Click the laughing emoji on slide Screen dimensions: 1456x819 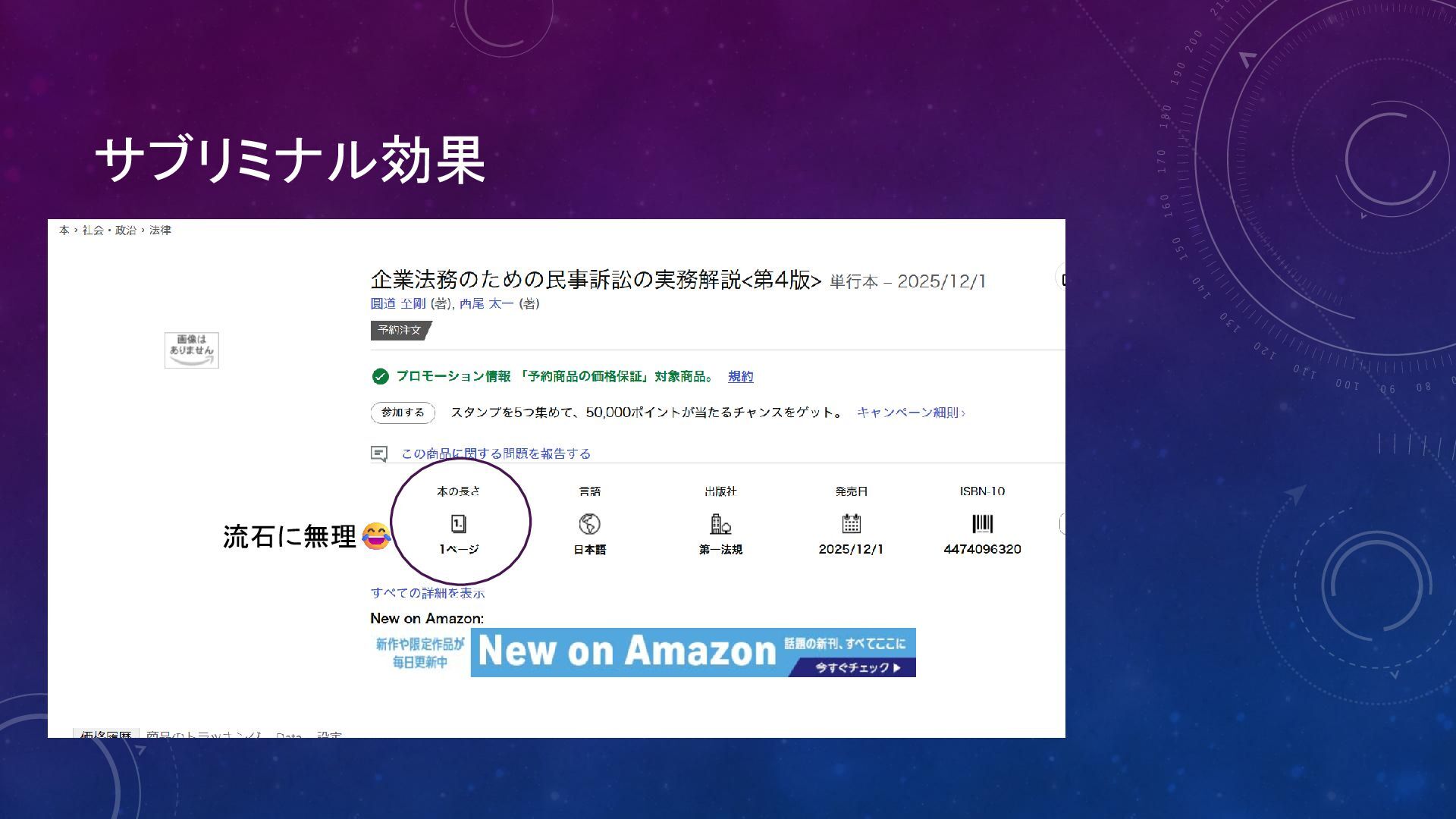(x=376, y=536)
